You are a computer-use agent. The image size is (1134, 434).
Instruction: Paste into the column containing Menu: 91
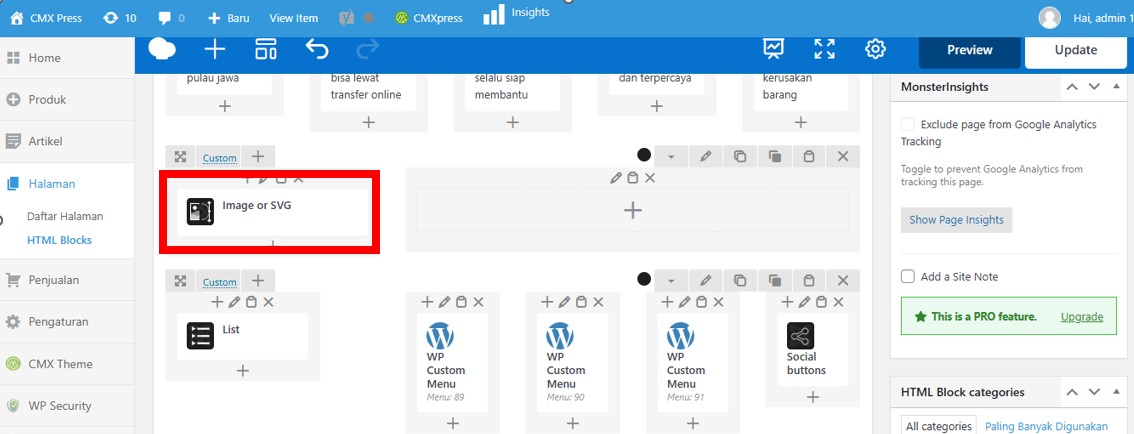pyautogui.click(x=702, y=302)
